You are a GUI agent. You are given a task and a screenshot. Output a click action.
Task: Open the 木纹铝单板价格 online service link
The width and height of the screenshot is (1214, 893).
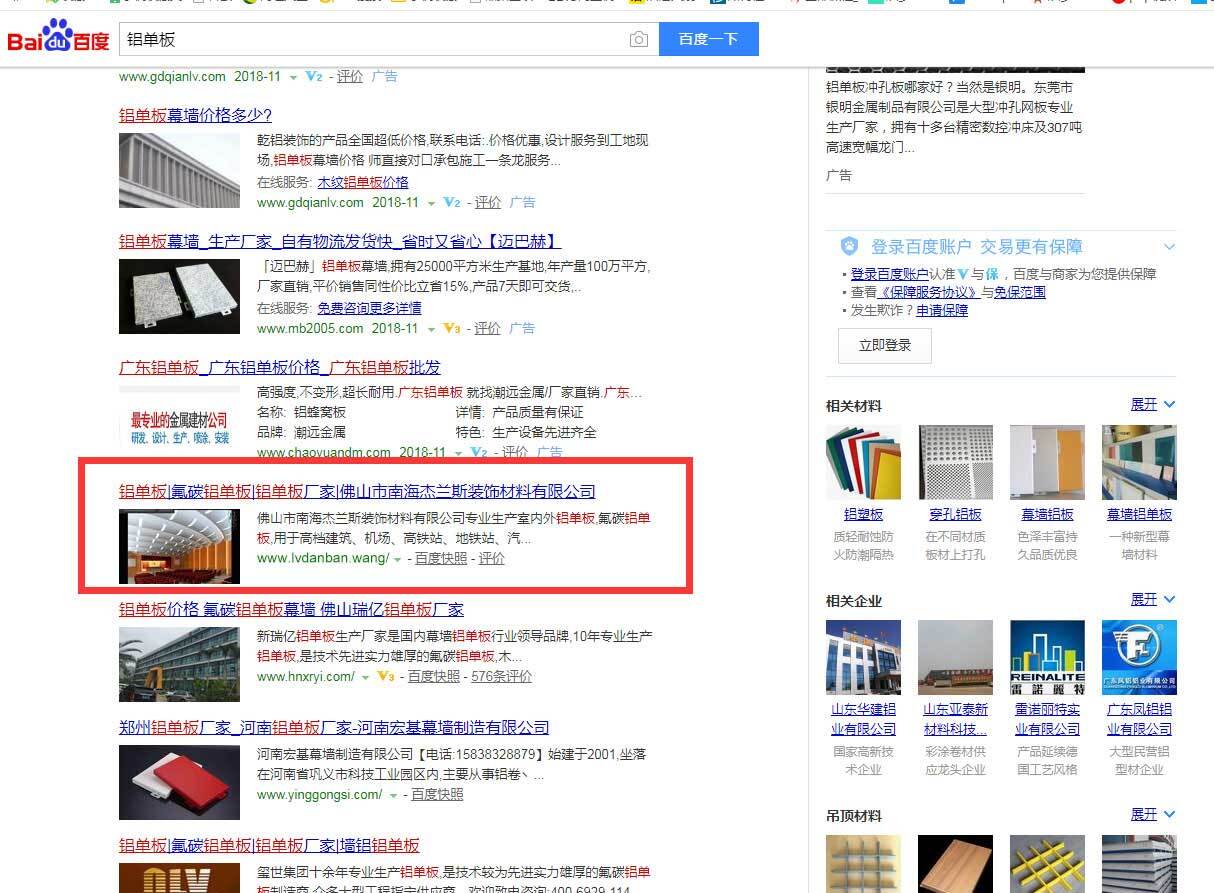click(x=363, y=183)
